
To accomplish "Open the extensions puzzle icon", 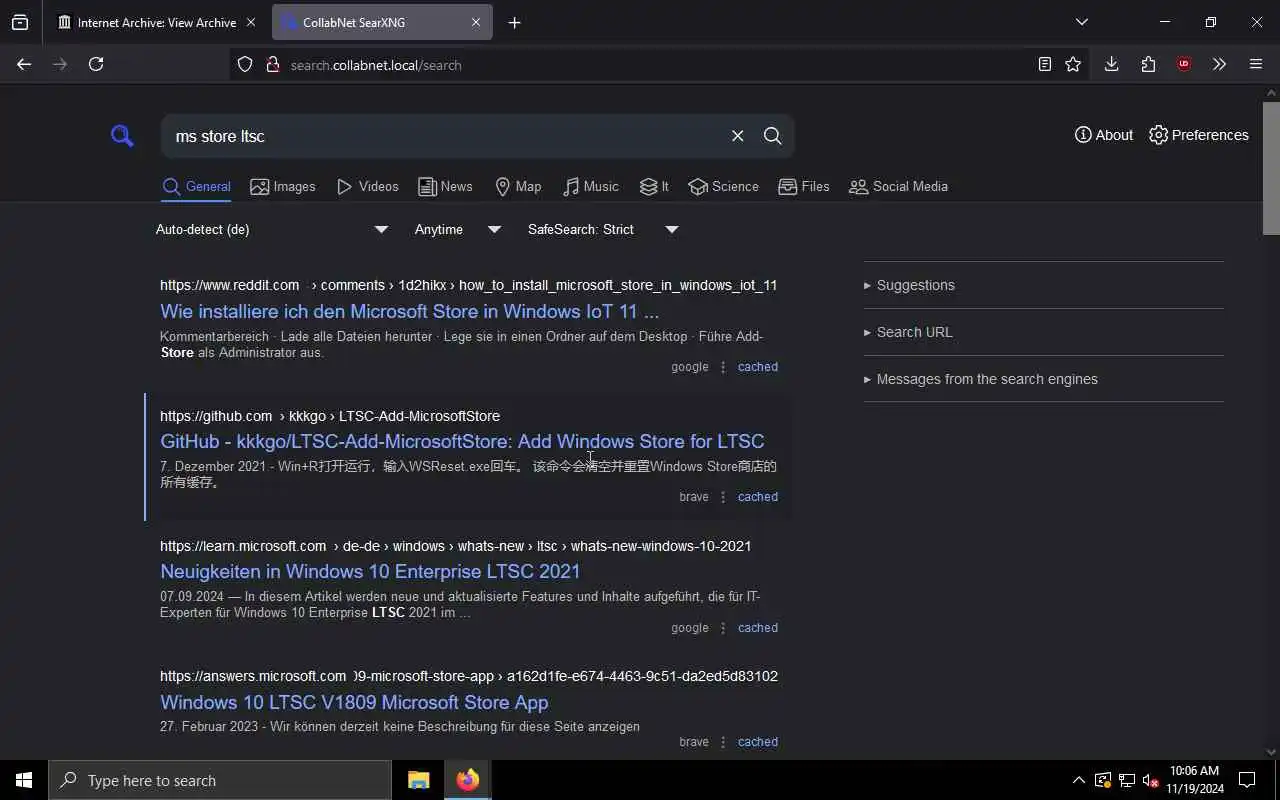I will (1148, 64).
